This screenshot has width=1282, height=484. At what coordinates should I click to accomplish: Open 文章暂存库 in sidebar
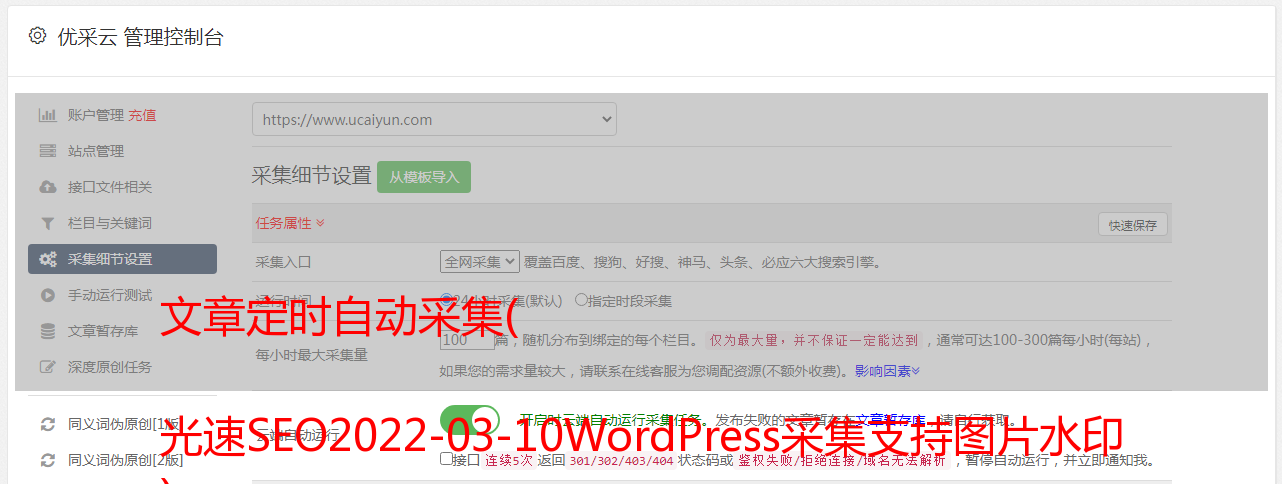[x=103, y=331]
